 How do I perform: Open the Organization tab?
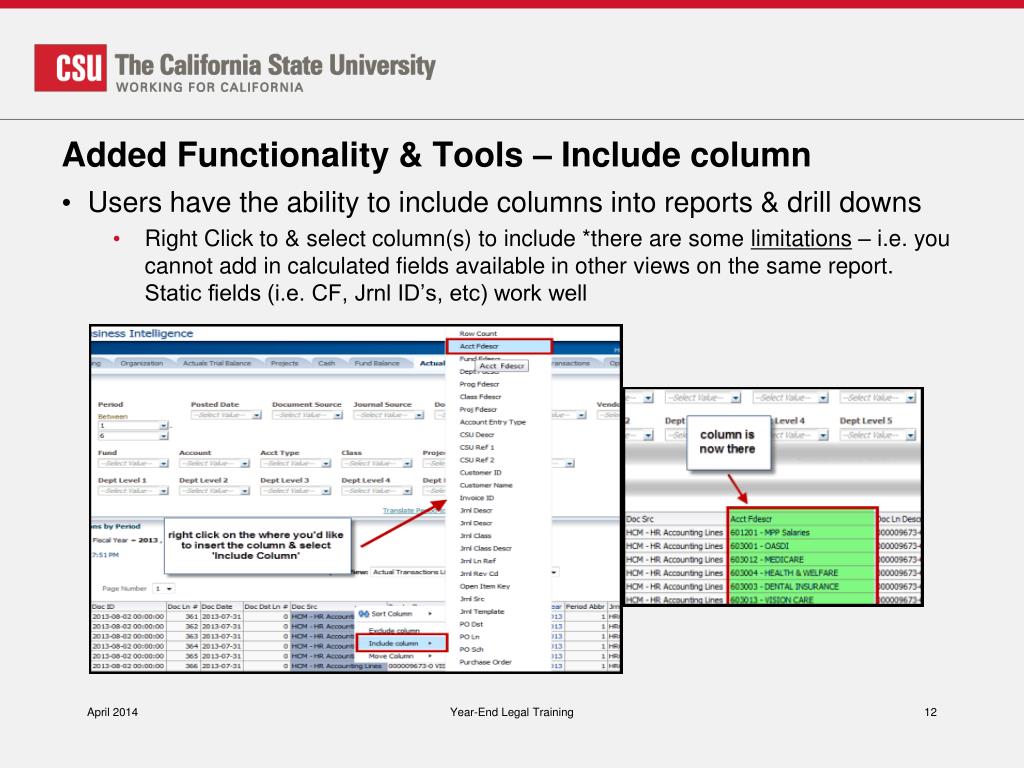point(142,363)
